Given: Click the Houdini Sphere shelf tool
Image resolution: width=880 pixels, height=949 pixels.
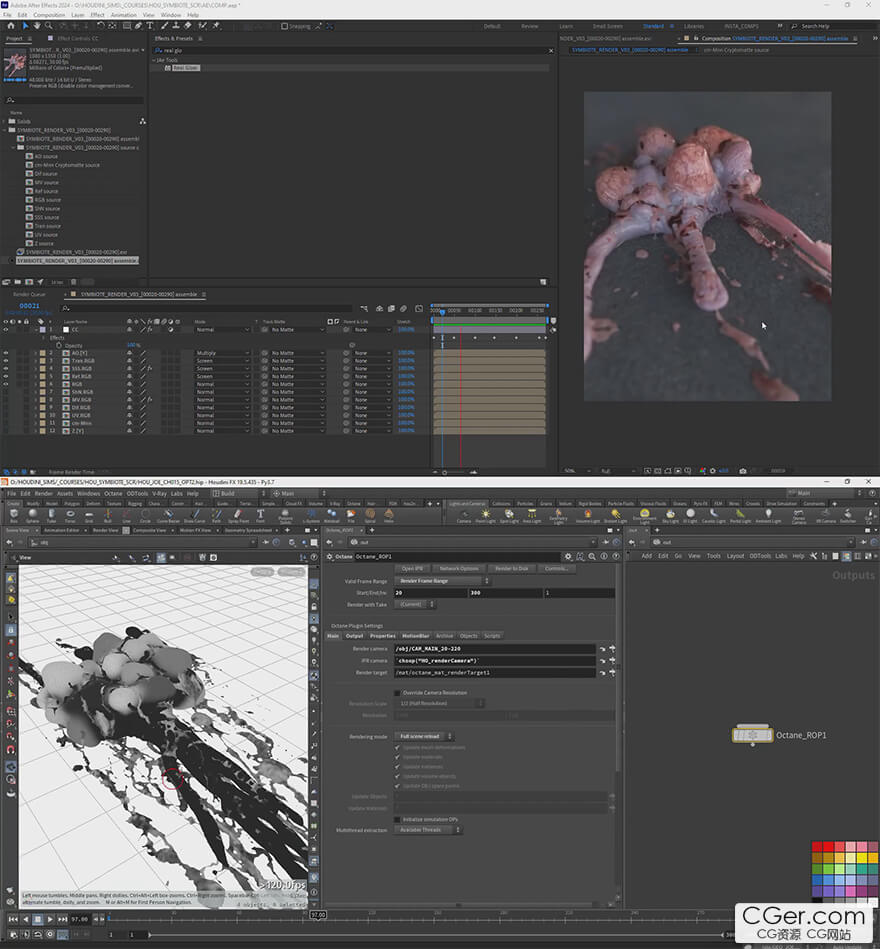Looking at the screenshot, I should click(33, 516).
